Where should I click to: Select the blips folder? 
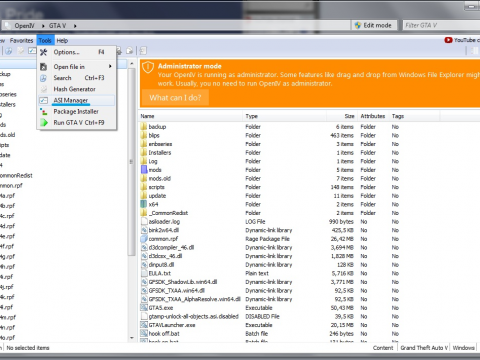[154, 135]
